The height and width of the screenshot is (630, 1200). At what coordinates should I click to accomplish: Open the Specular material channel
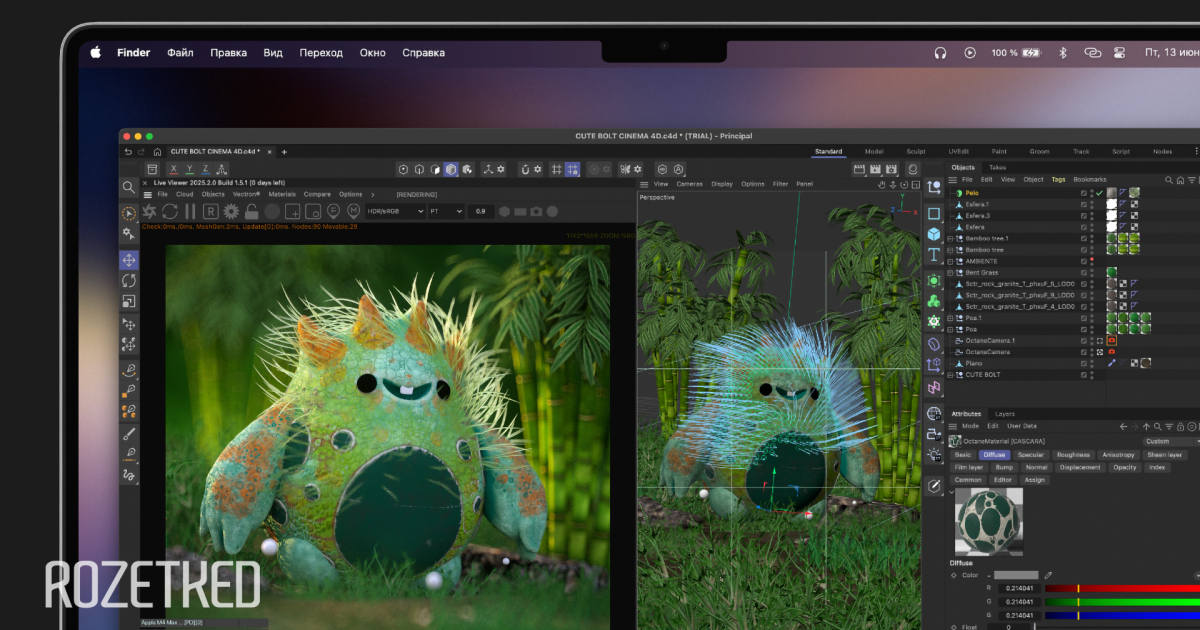pyautogui.click(x=1031, y=455)
